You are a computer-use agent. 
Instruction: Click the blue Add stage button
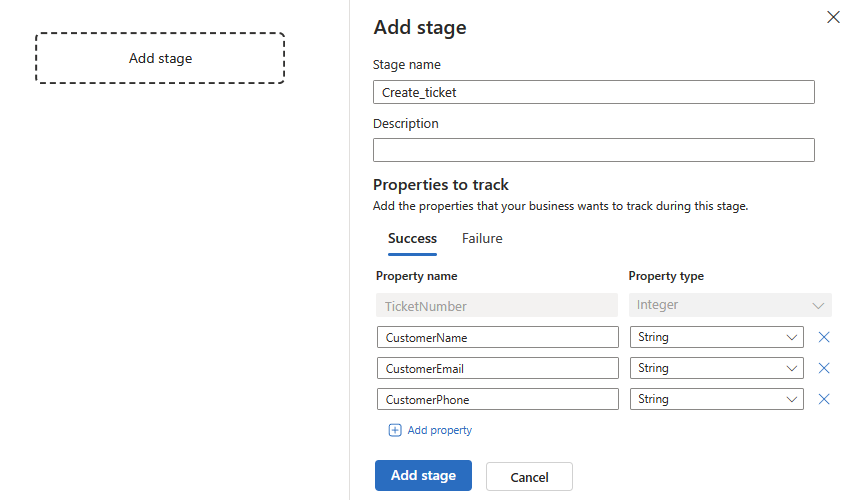[423, 476]
